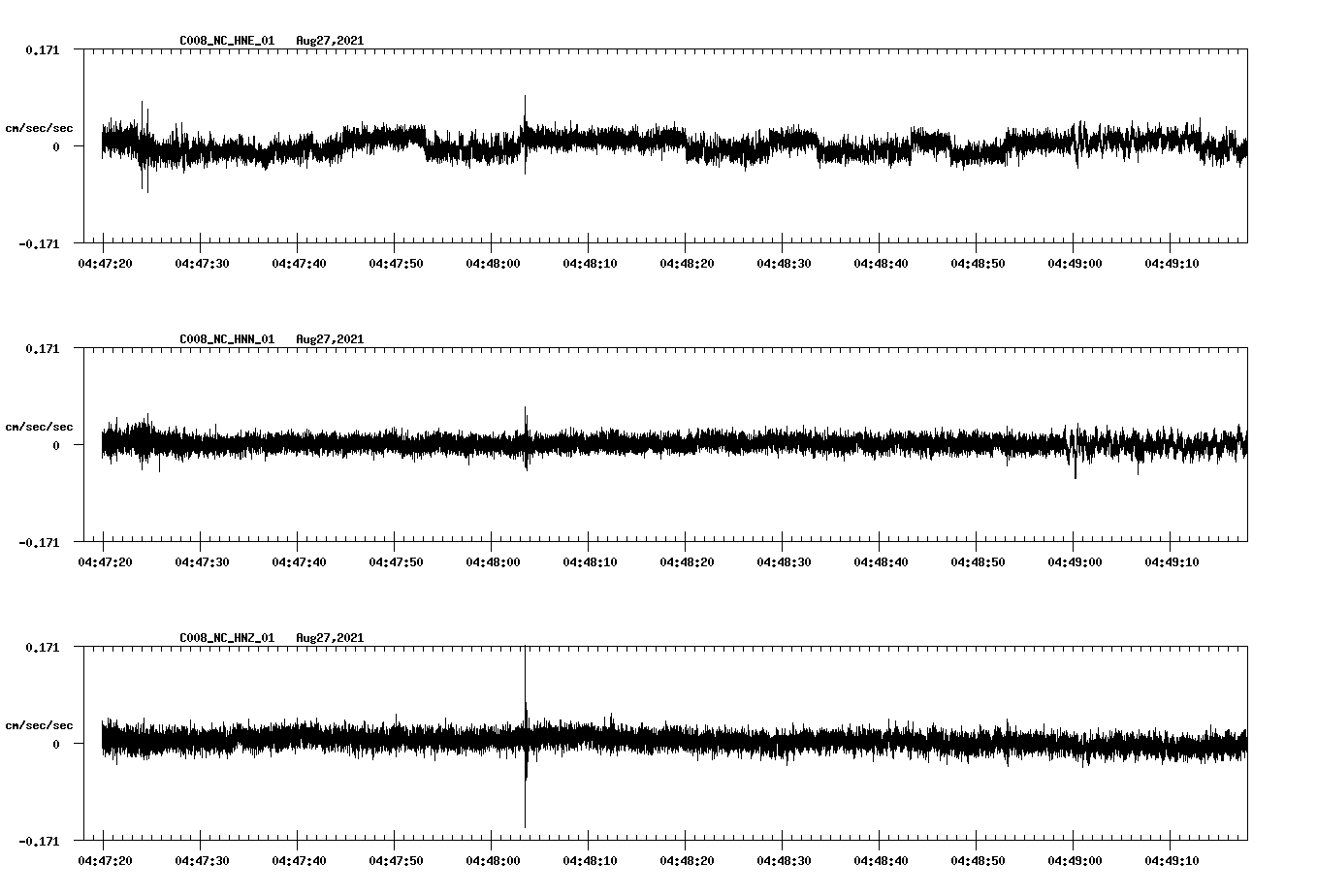This screenshot has width=1317, height=896.
Task: Click 04:47:50 tick label under HNZ plot
Action: (397, 861)
